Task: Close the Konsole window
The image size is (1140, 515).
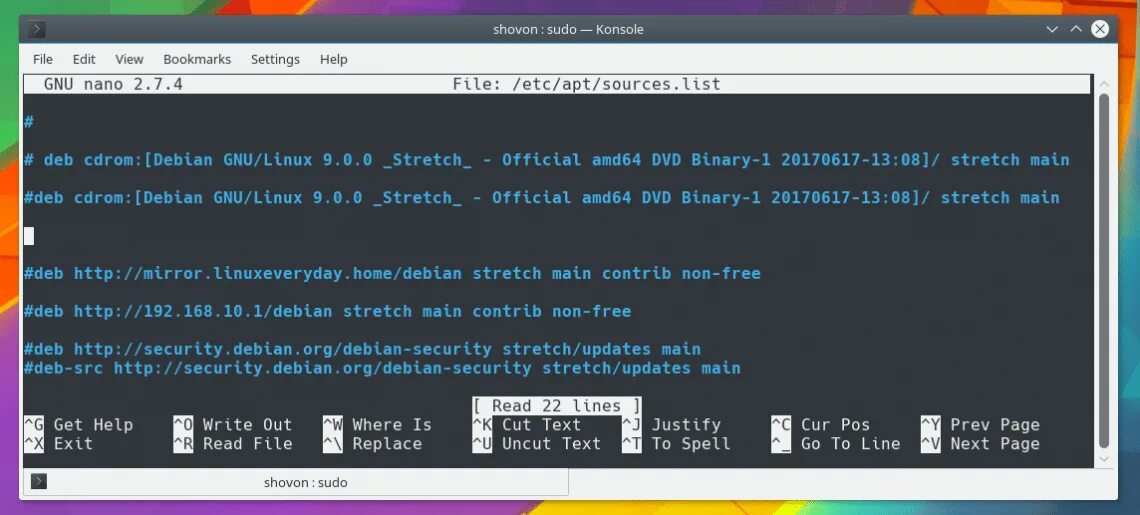Action: click(1100, 29)
